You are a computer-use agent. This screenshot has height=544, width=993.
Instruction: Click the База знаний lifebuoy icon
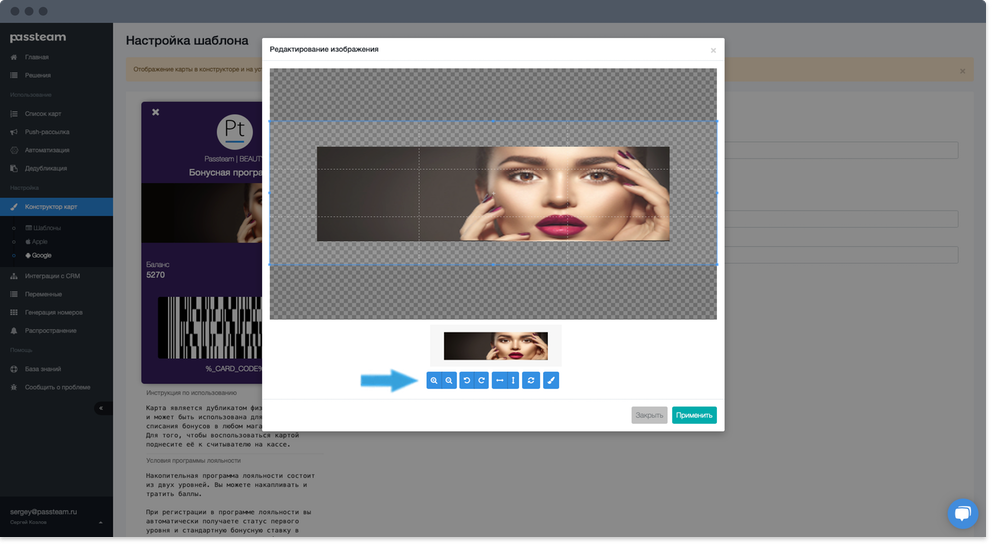point(13,369)
